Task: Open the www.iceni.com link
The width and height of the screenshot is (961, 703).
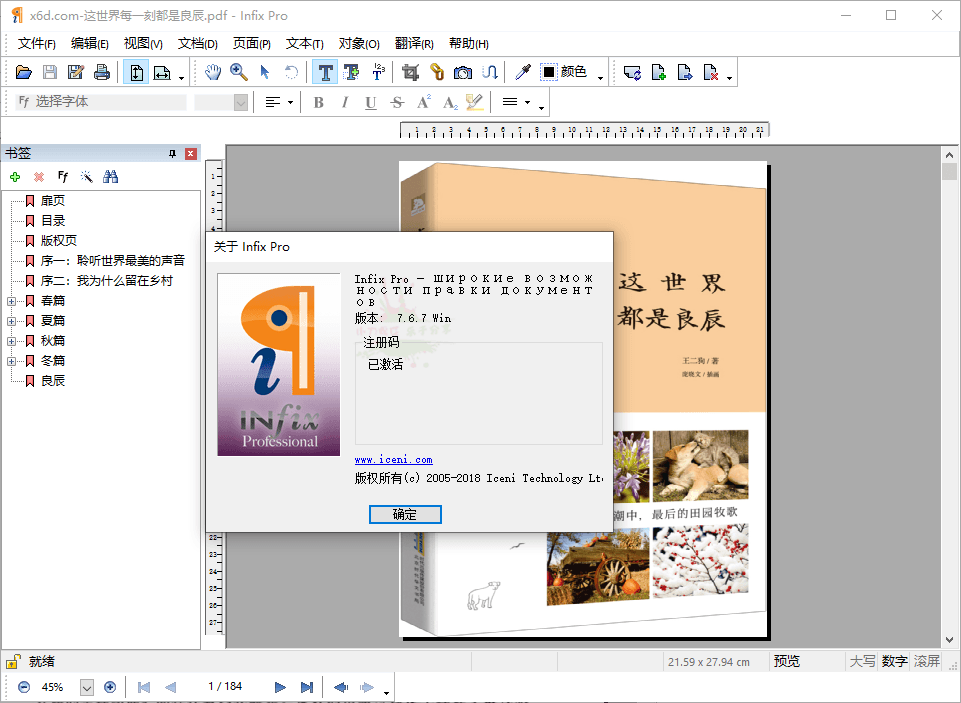Action: [394, 460]
